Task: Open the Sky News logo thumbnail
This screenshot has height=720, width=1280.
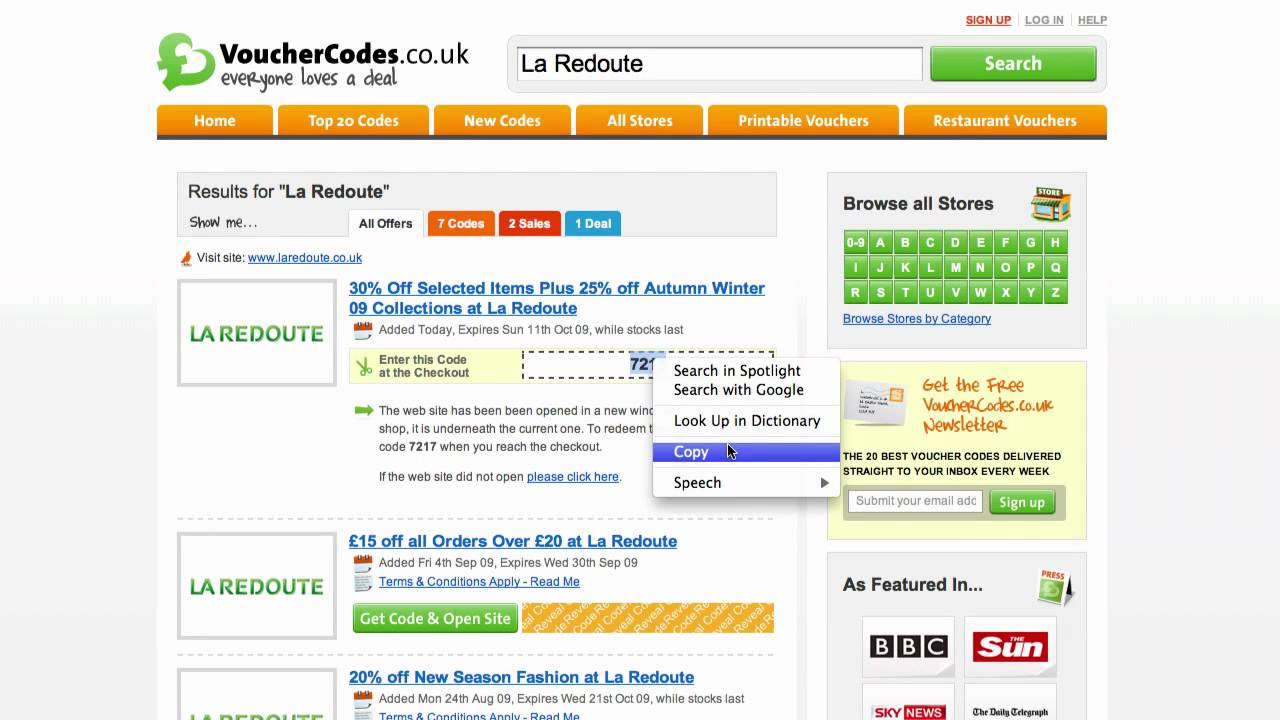Action: (908, 702)
